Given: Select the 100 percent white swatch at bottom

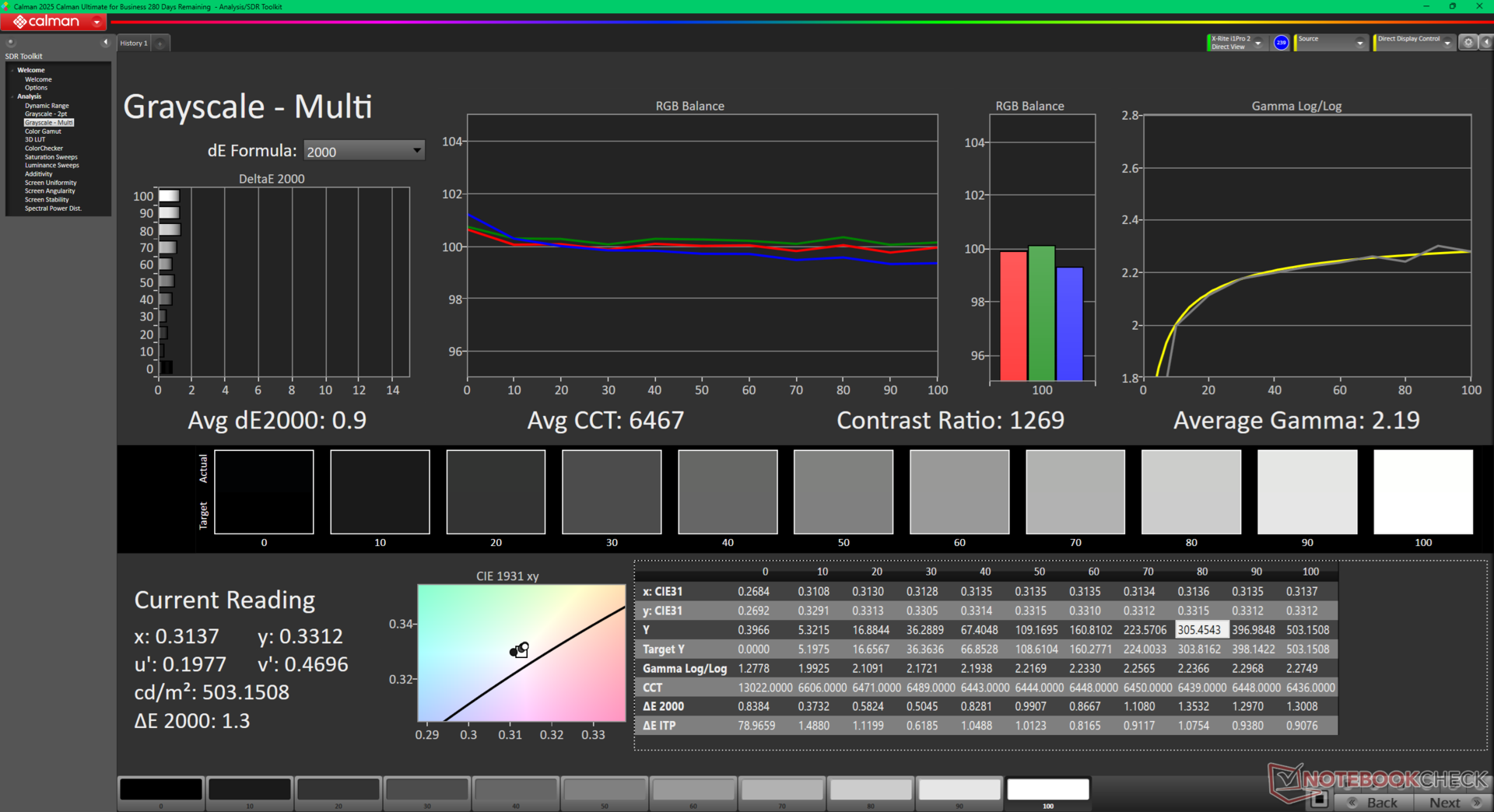Looking at the screenshot, I should coord(1047,789).
